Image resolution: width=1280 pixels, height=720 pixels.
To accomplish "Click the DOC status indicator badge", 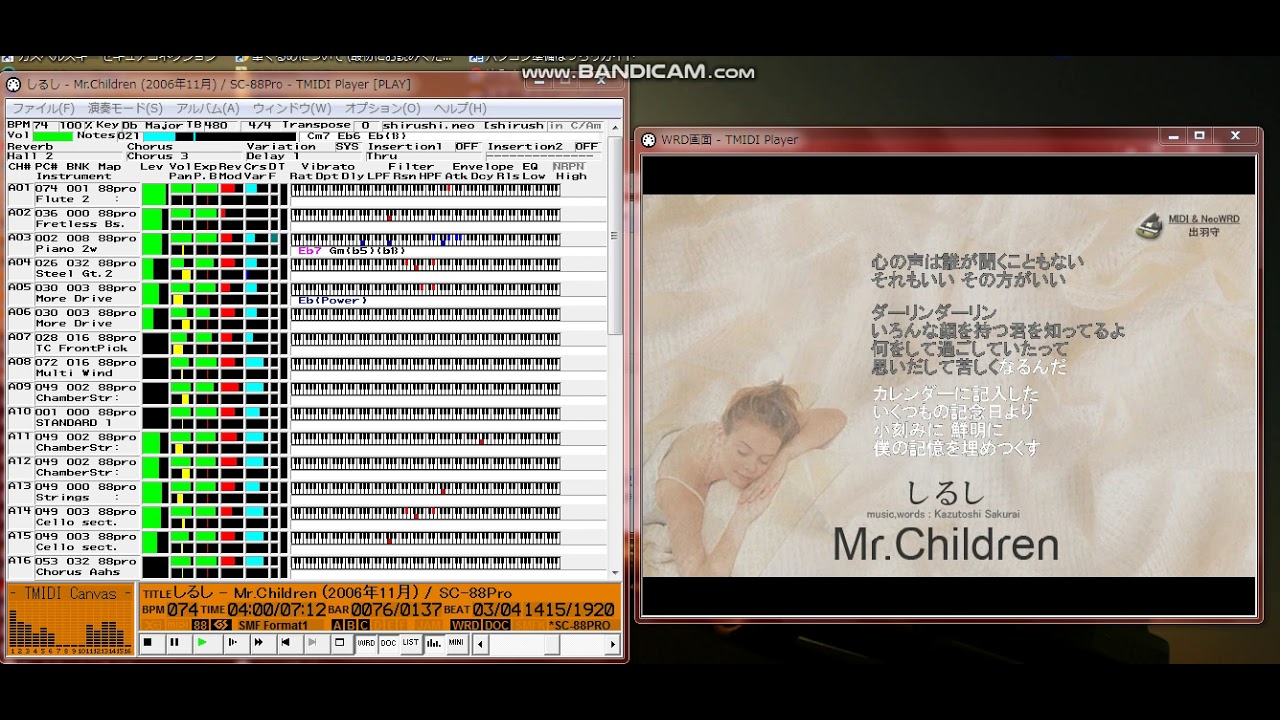I will click(x=497, y=625).
